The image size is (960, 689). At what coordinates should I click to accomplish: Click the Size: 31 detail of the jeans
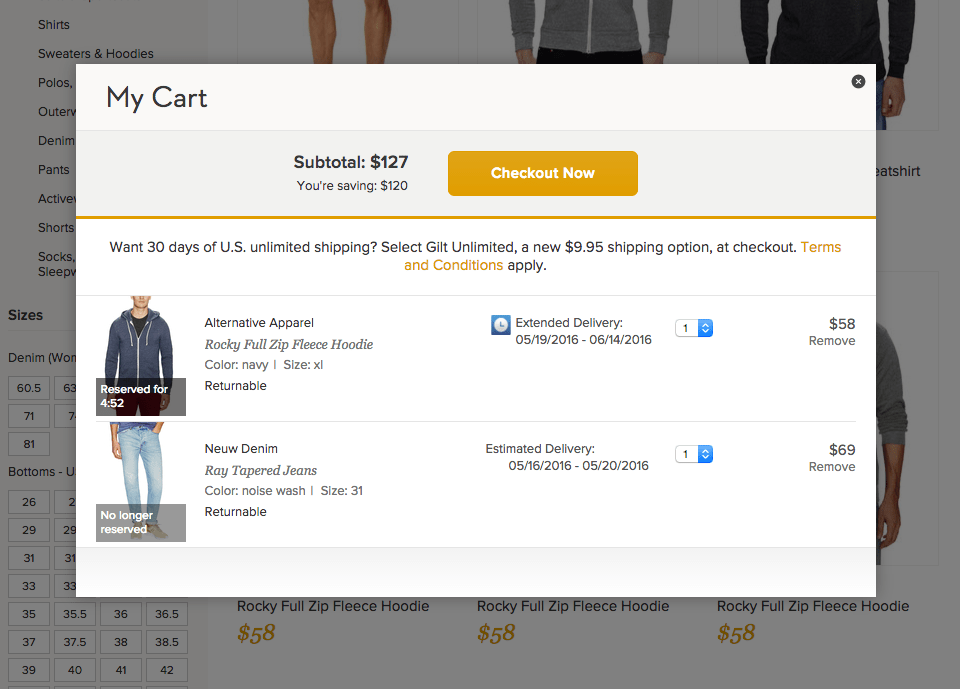pos(342,491)
